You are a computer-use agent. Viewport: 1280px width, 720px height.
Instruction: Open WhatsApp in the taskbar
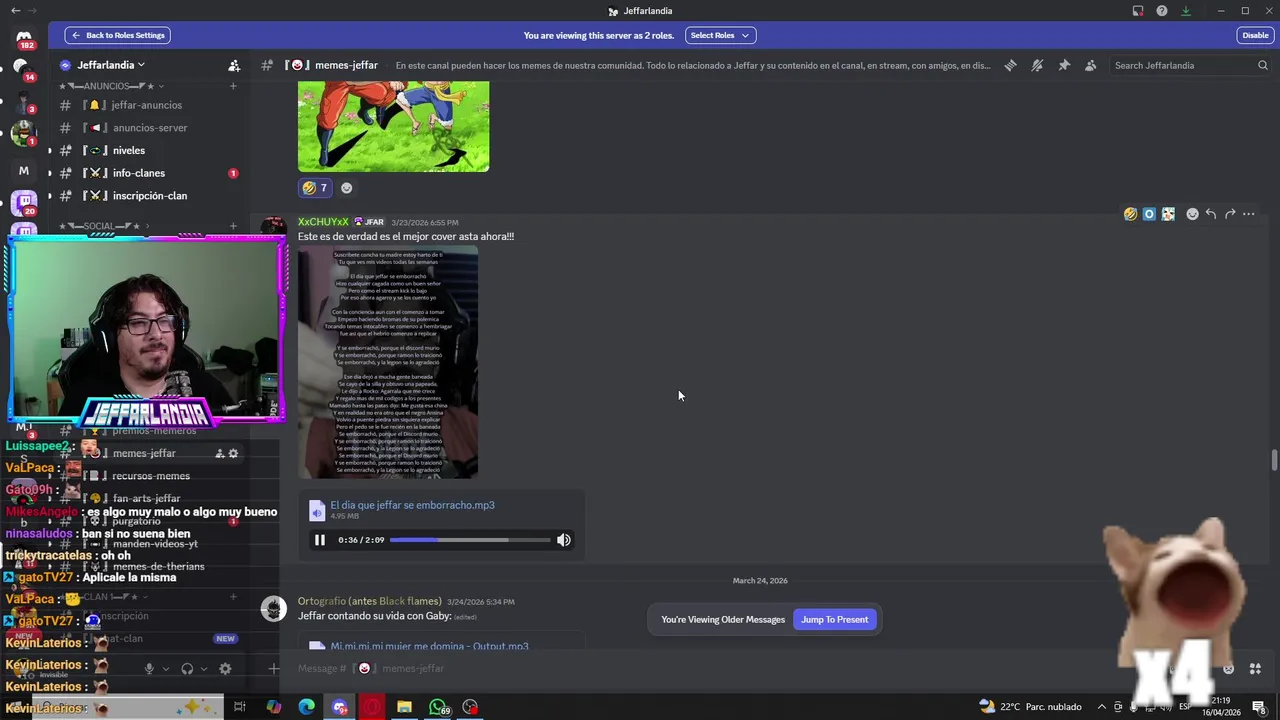click(438, 707)
